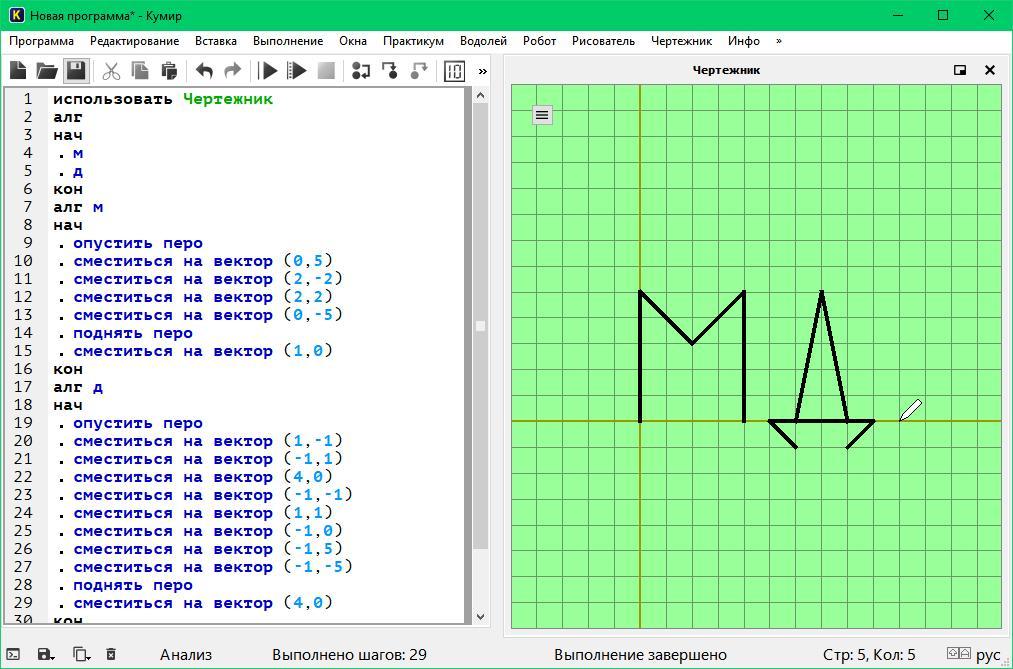The height and width of the screenshot is (669, 1013).
Task: Stop program execution
Action: 326,71
